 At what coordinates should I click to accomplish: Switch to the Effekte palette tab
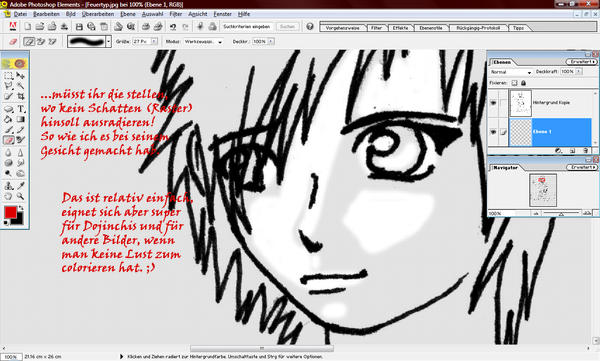(400, 28)
